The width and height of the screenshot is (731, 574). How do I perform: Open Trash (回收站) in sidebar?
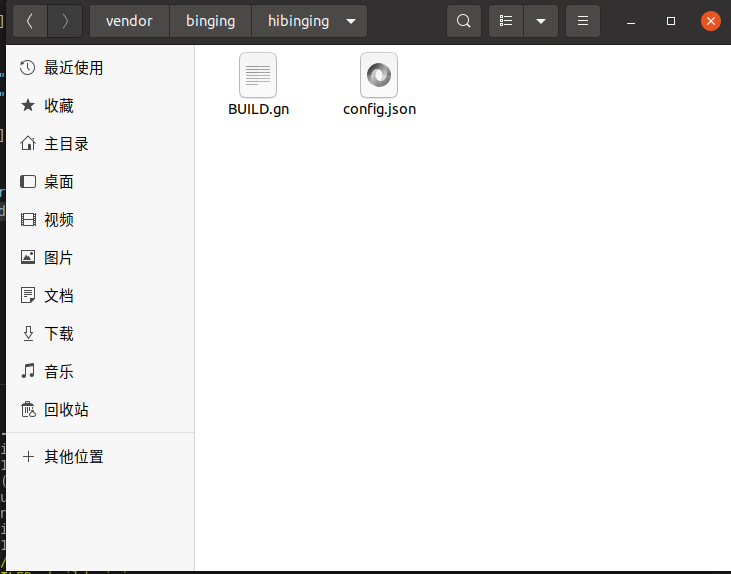(x=66, y=410)
